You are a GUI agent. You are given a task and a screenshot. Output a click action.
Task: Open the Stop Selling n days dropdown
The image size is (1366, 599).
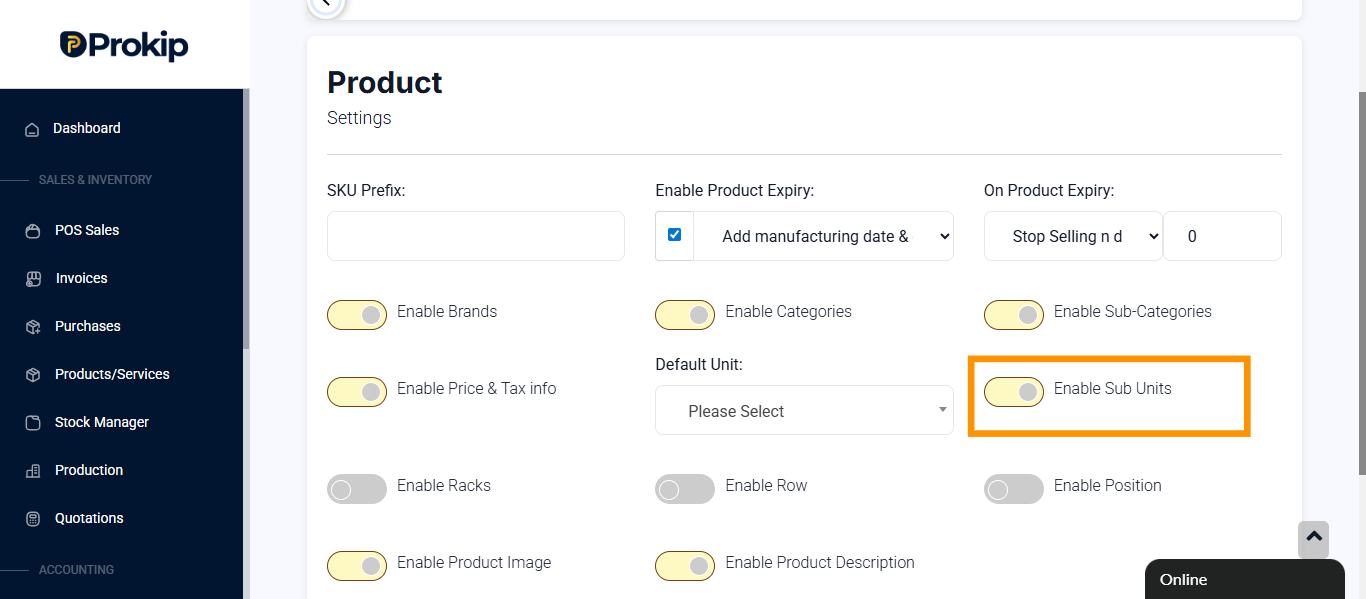click(1073, 236)
